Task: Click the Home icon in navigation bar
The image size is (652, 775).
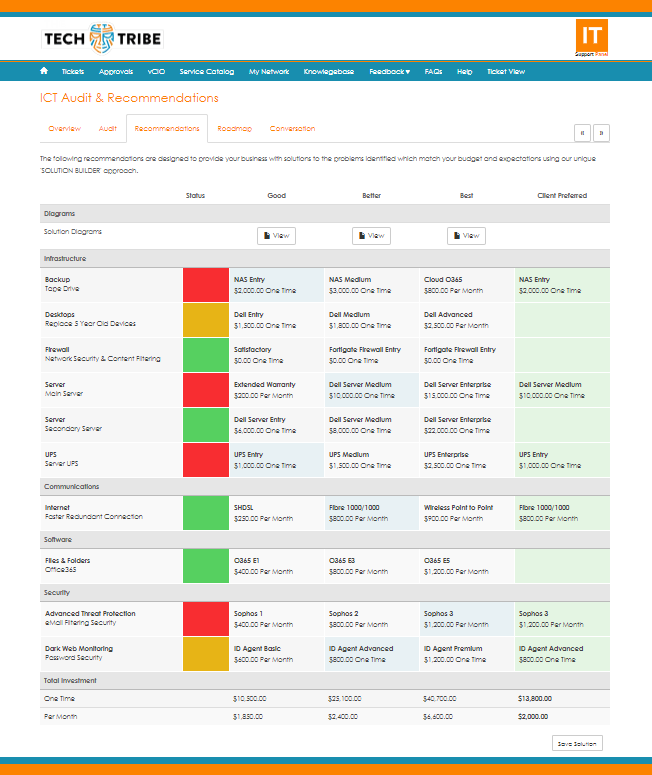Action: 44,72
